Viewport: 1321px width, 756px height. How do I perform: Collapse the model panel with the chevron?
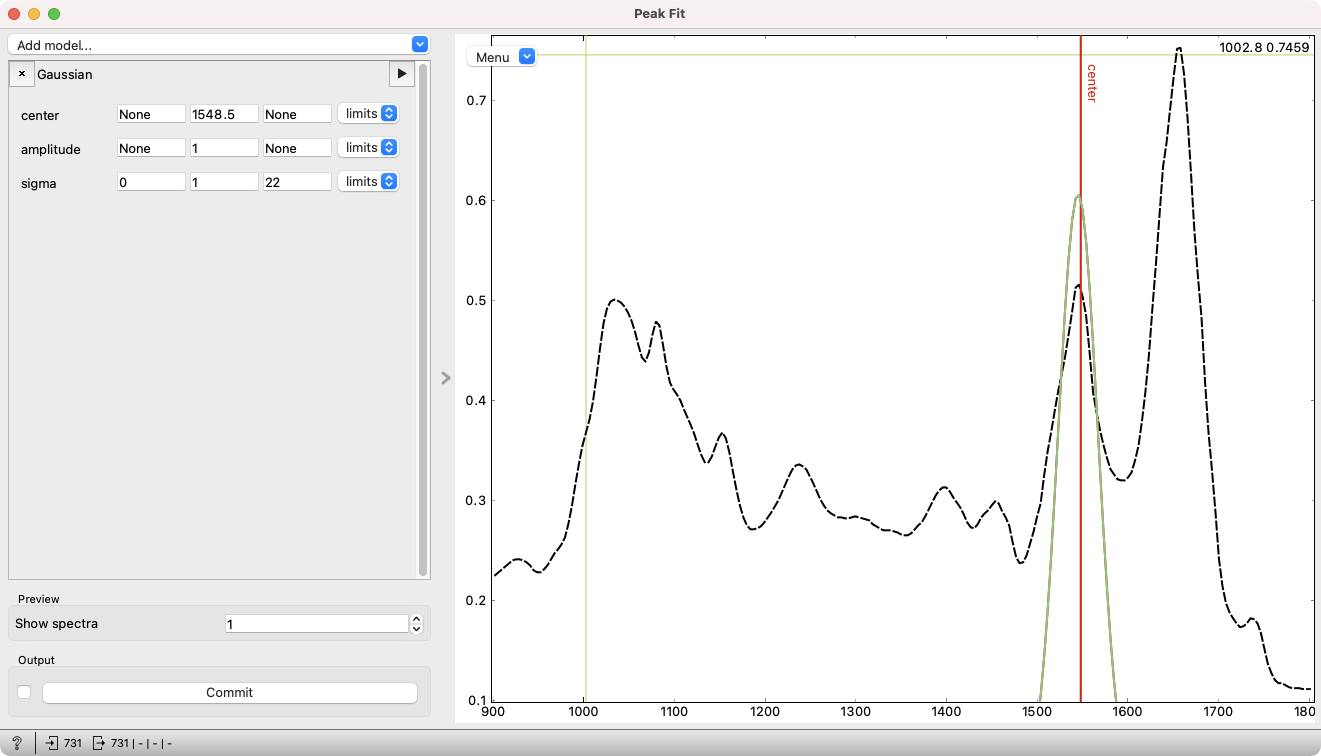446,378
